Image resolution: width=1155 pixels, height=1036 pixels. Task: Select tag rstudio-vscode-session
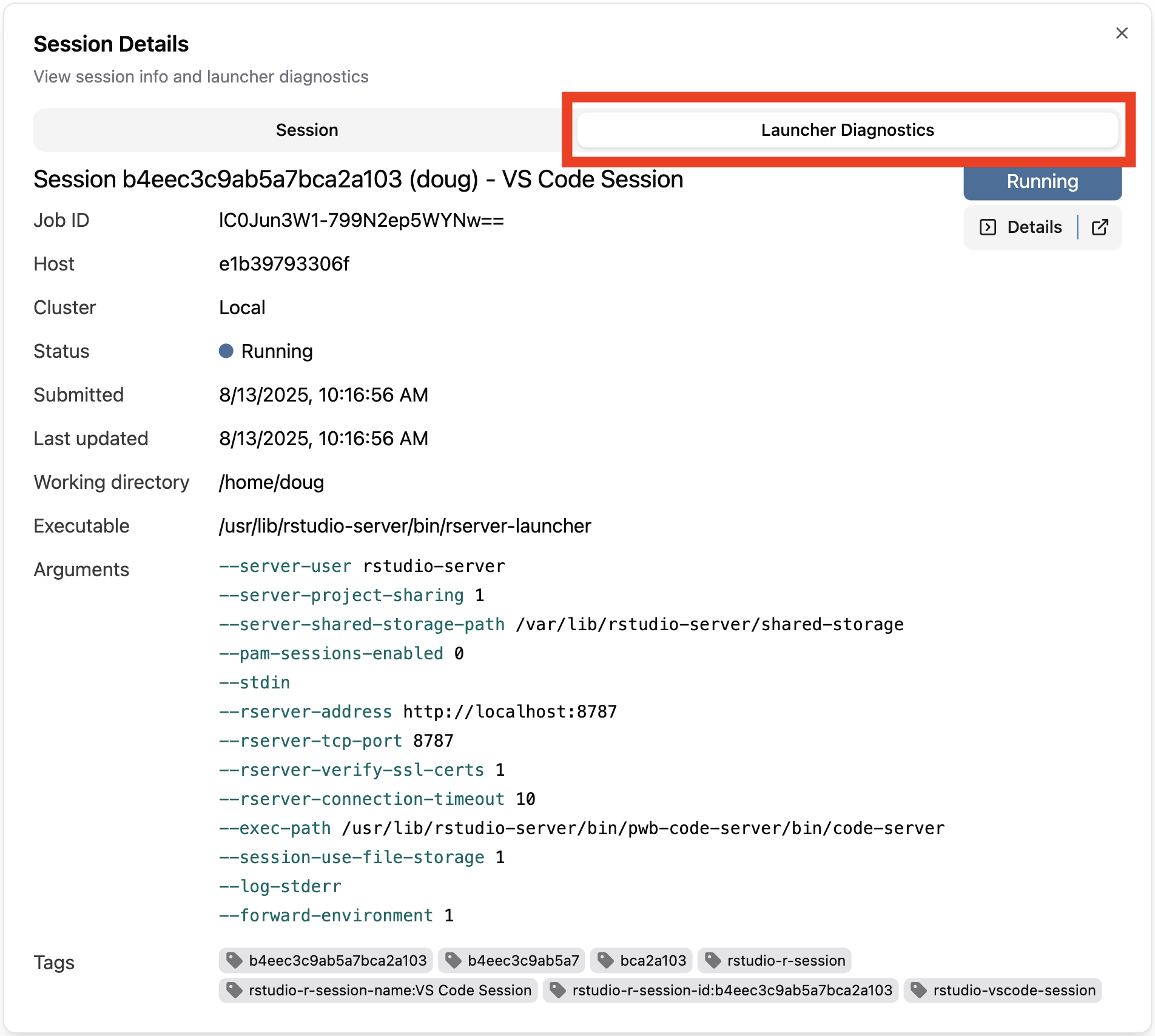pos(1003,990)
